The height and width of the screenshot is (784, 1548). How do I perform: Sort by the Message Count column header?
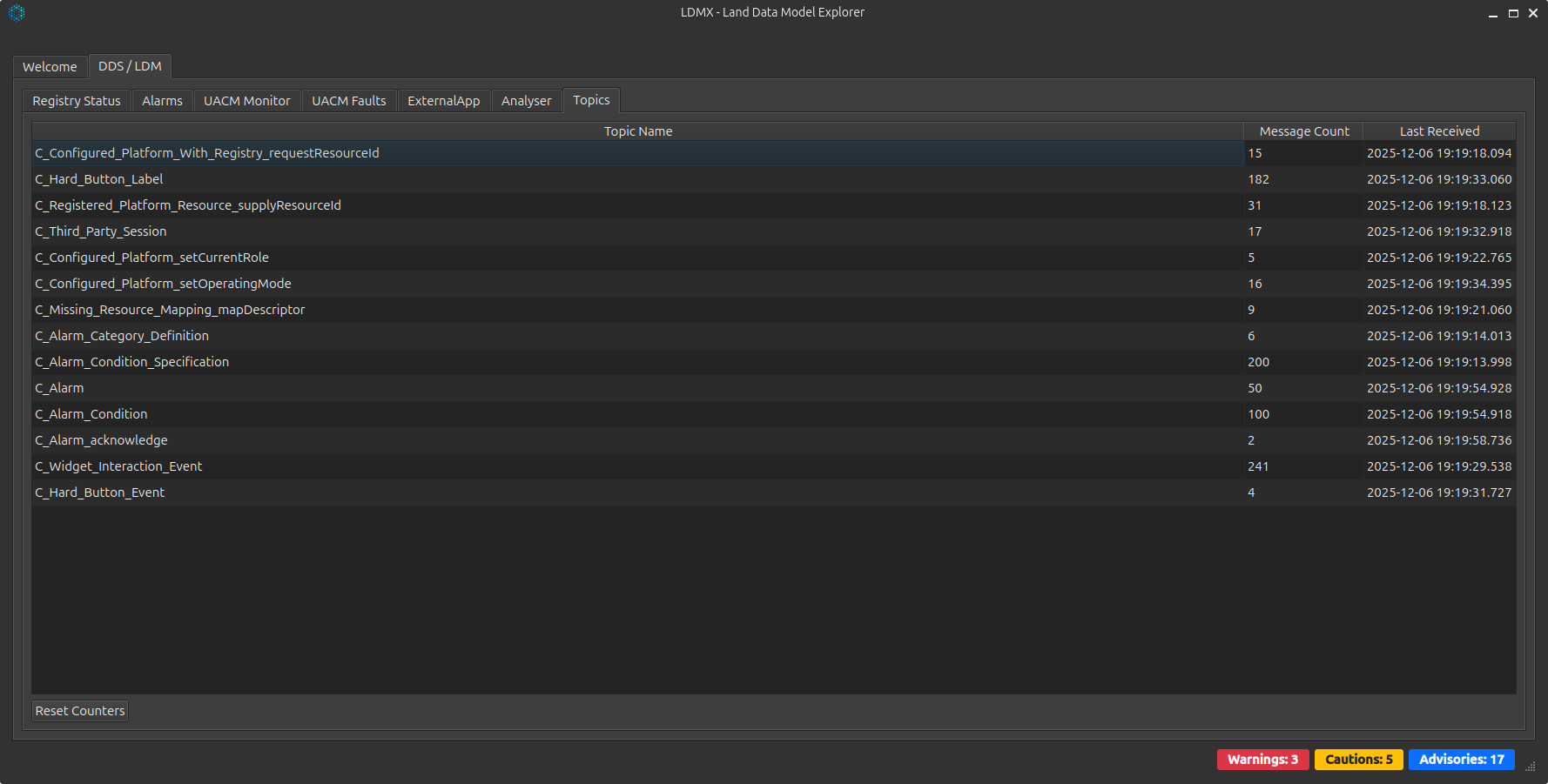point(1303,131)
